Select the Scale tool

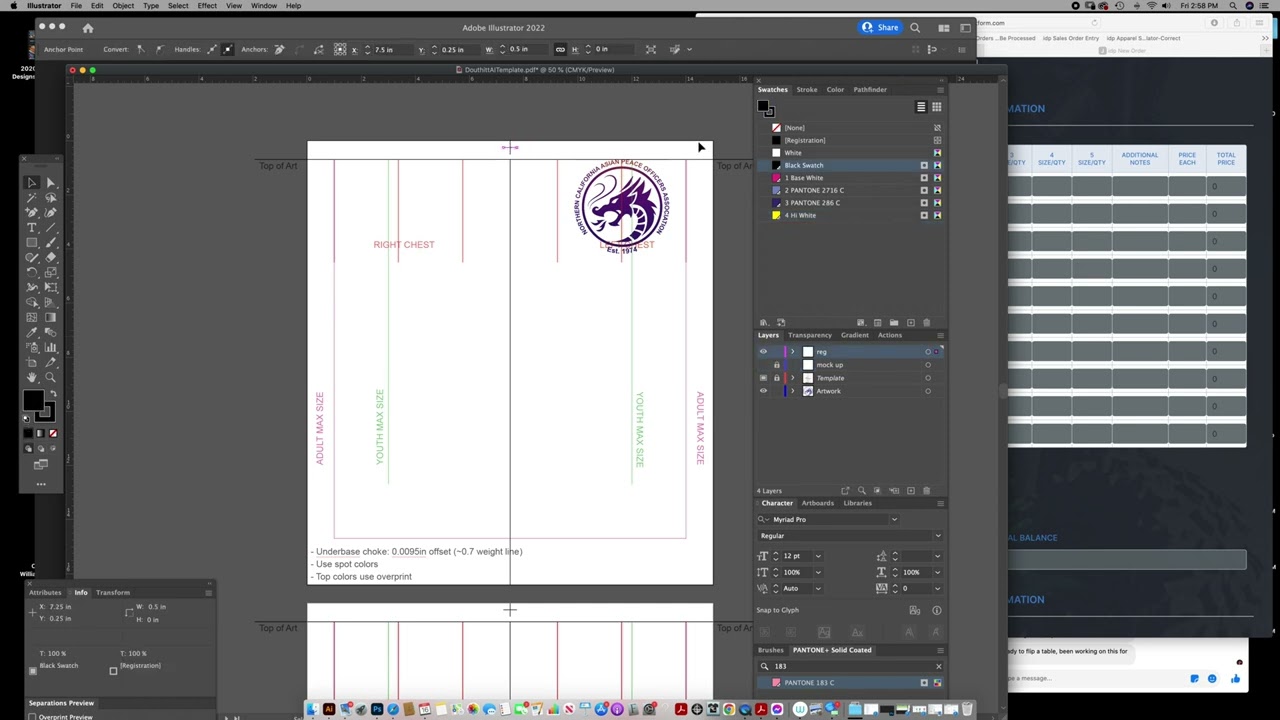51,272
